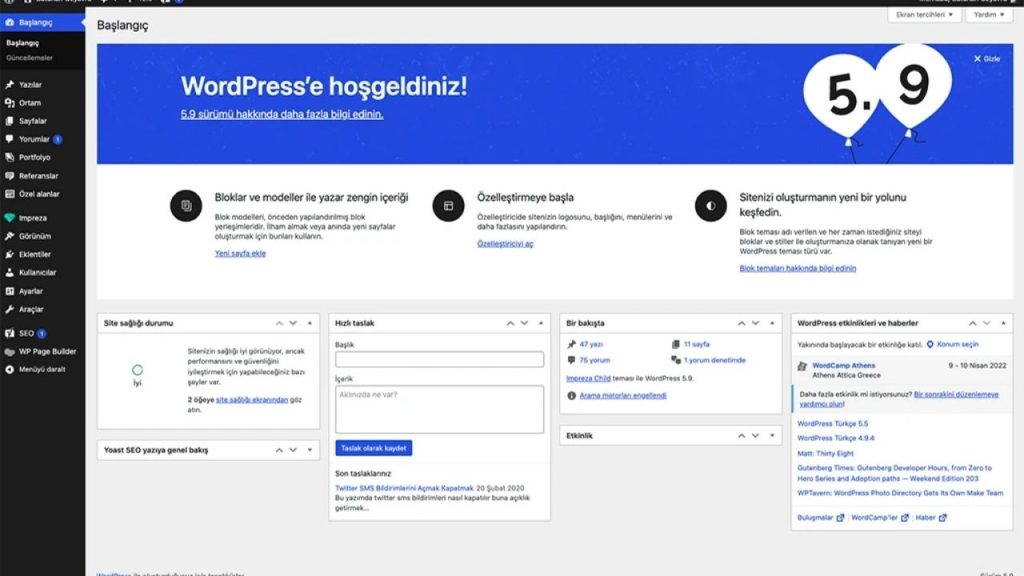Click Yoast SEO sidebar icon
1024x576 pixels.
tap(9, 333)
